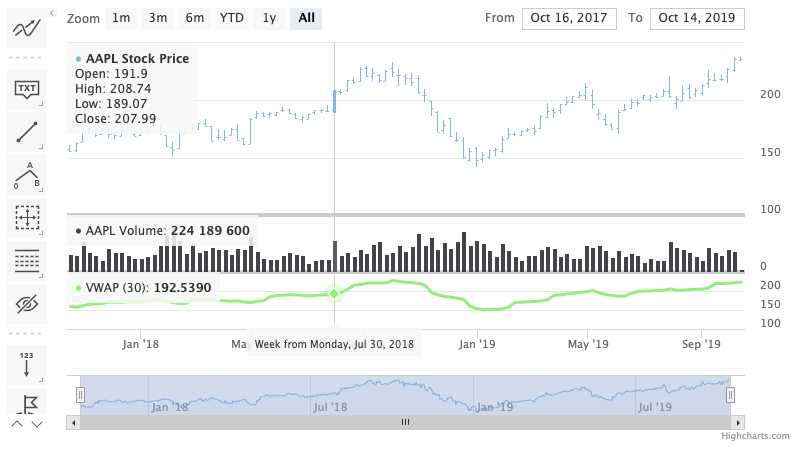Select the flag marker tool
This screenshot has height=452, width=800.
click(x=27, y=402)
